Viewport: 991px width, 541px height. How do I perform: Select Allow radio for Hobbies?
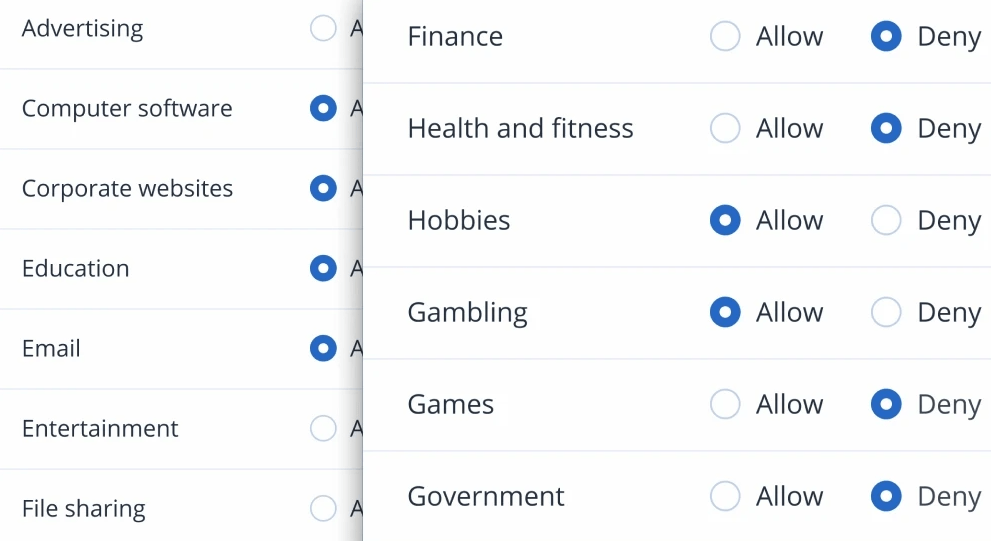[725, 221]
